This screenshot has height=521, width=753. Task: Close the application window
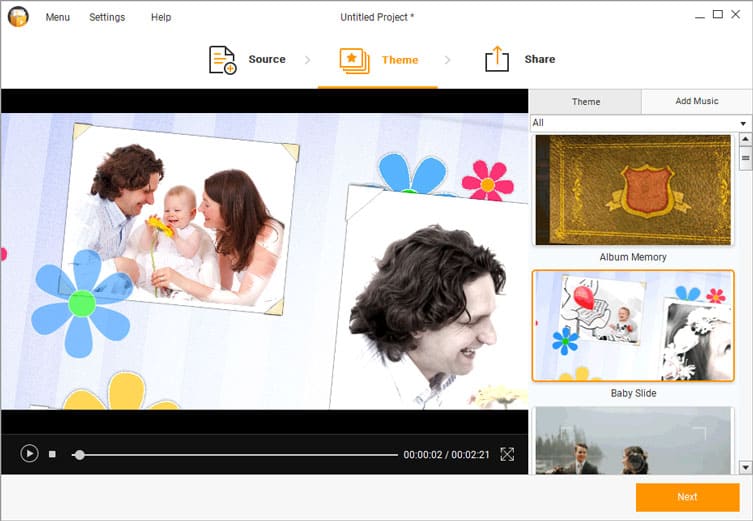pyautogui.click(x=736, y=14)
